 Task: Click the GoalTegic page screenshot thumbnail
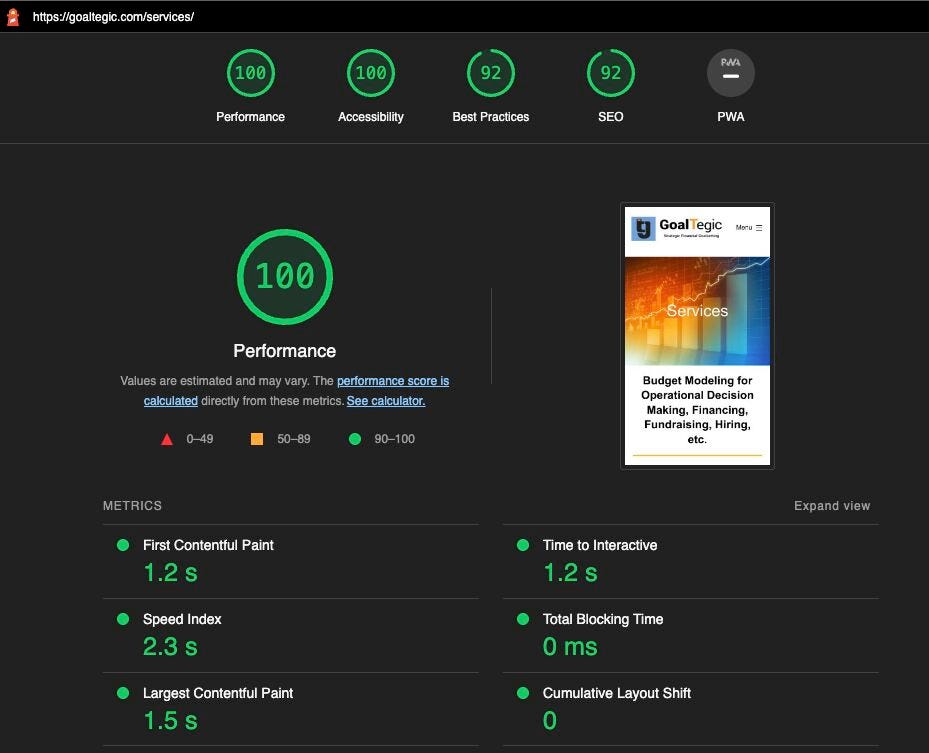[x=697, y=336]
